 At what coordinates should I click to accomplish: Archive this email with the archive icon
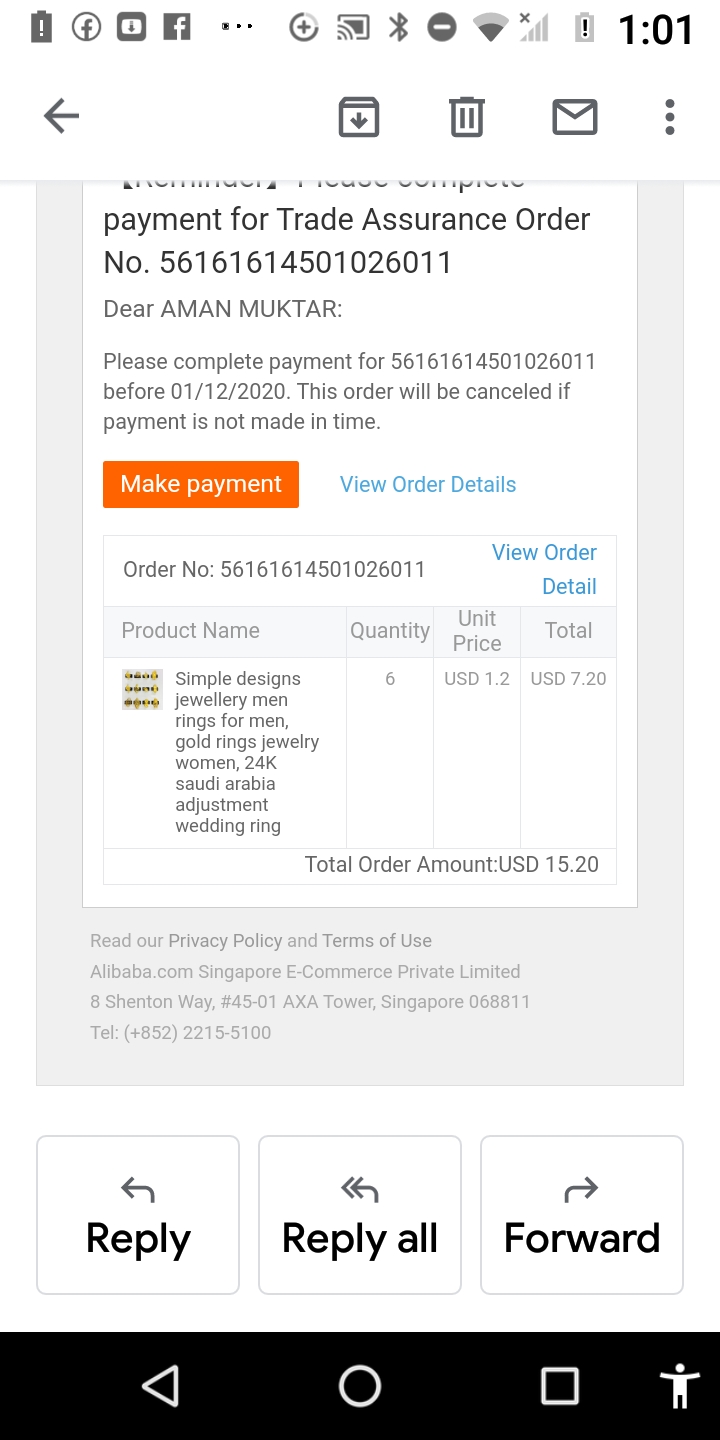click(x=359, y=117)
